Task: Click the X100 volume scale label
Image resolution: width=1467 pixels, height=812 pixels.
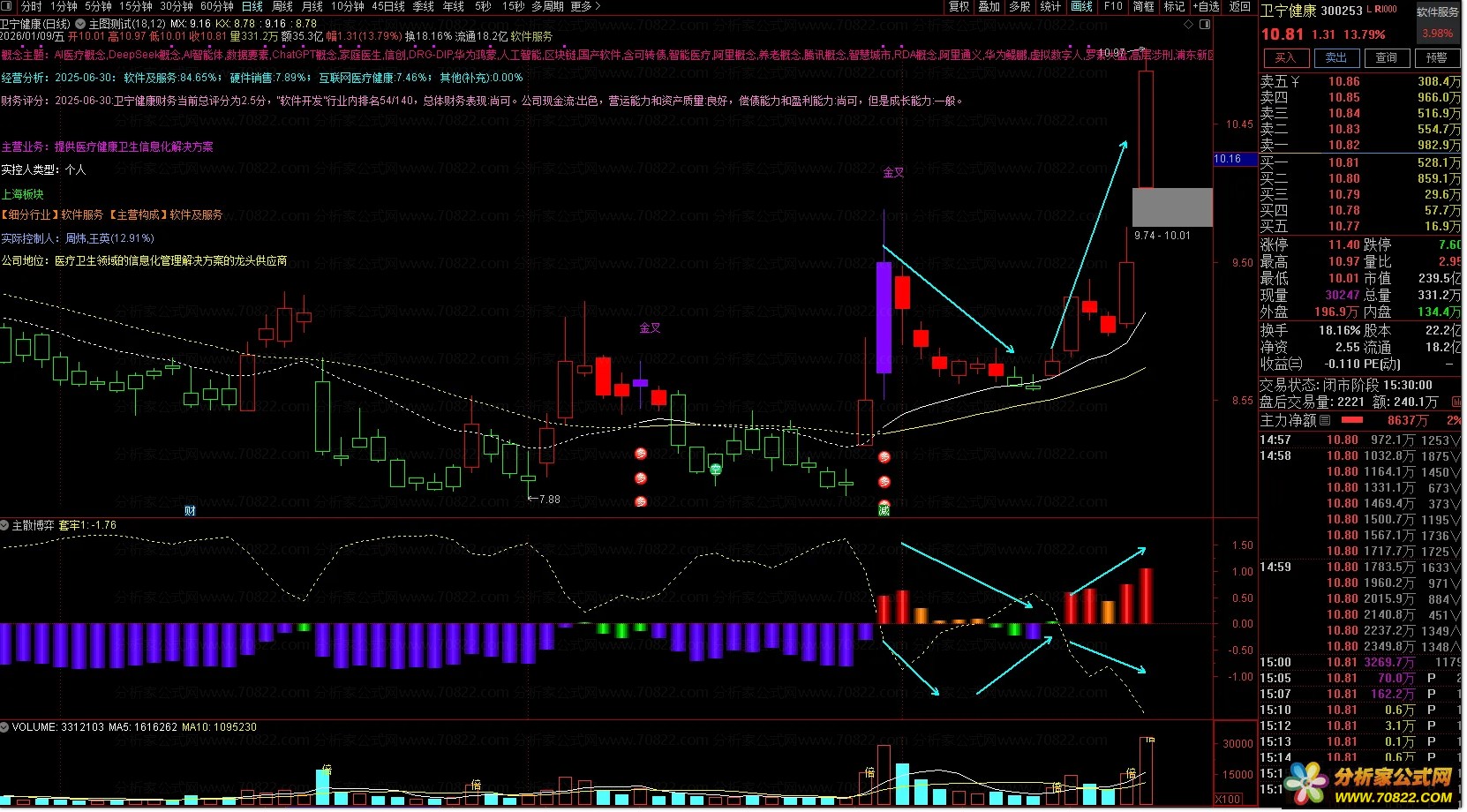Action: coord(1228,799)
